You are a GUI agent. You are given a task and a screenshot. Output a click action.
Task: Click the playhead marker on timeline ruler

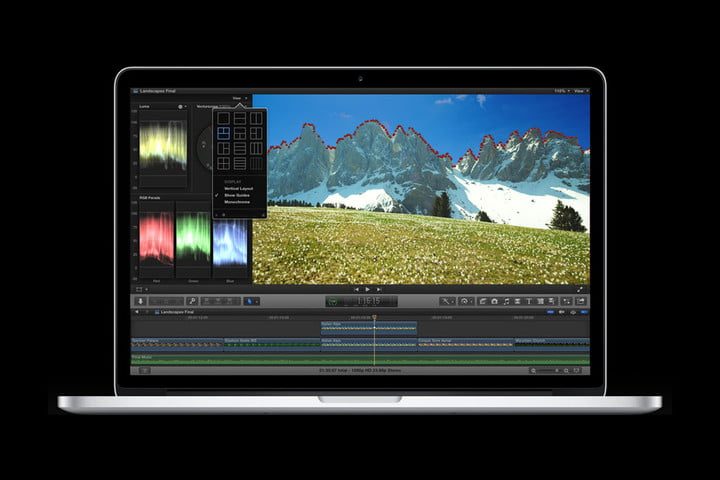(x=375, y=317)
